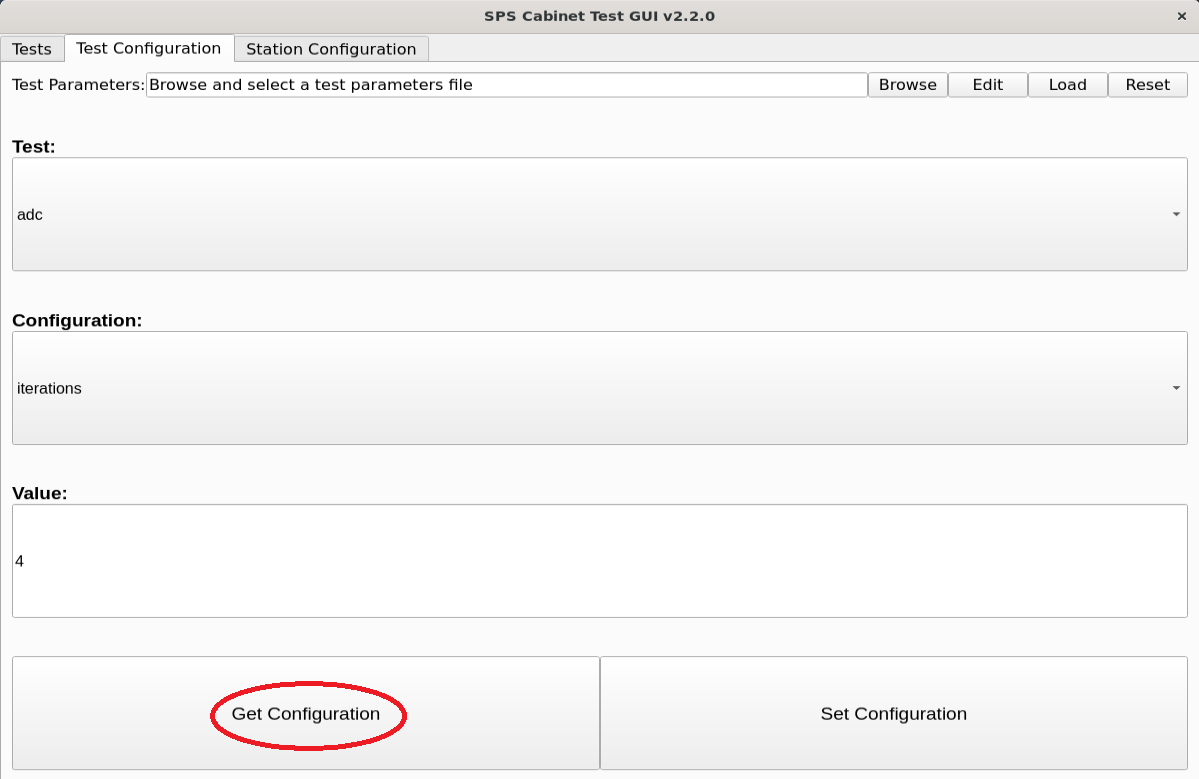The height and width of the screenshot is (779, 1199).
Task: Click the SPS Cabinet Test GUI title bar
Action: tap(599, 16)
